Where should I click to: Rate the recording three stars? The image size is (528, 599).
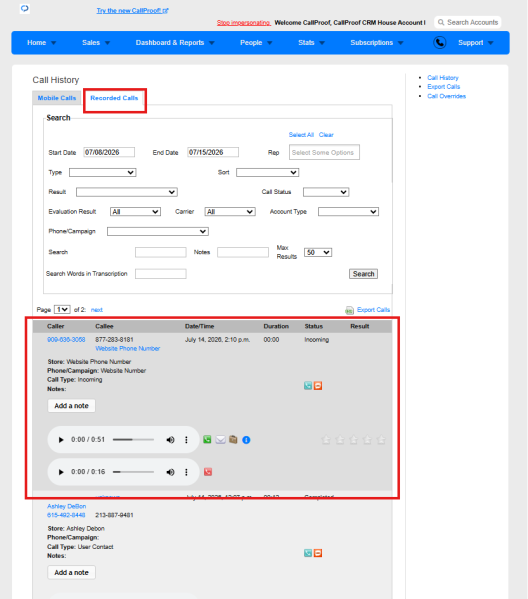(x=353, y=440)
